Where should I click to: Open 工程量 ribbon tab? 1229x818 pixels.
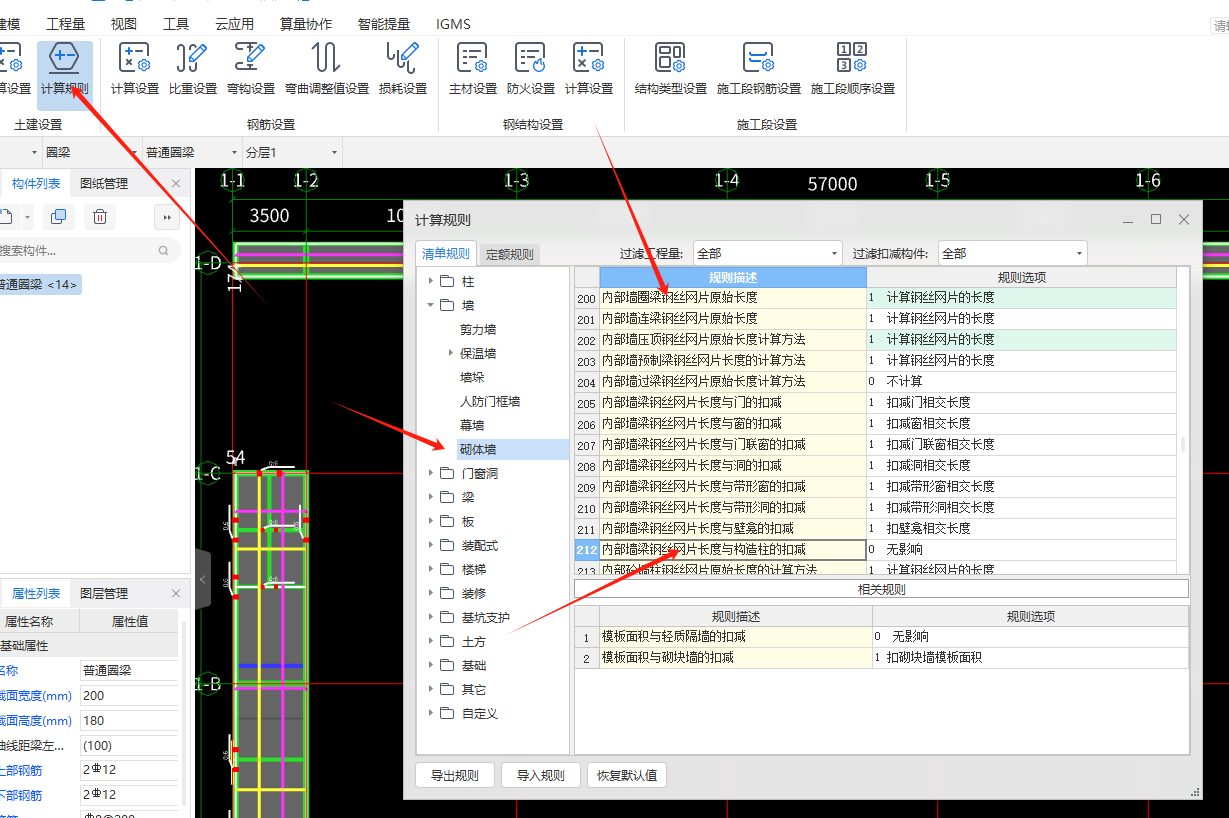coord(66,23)
